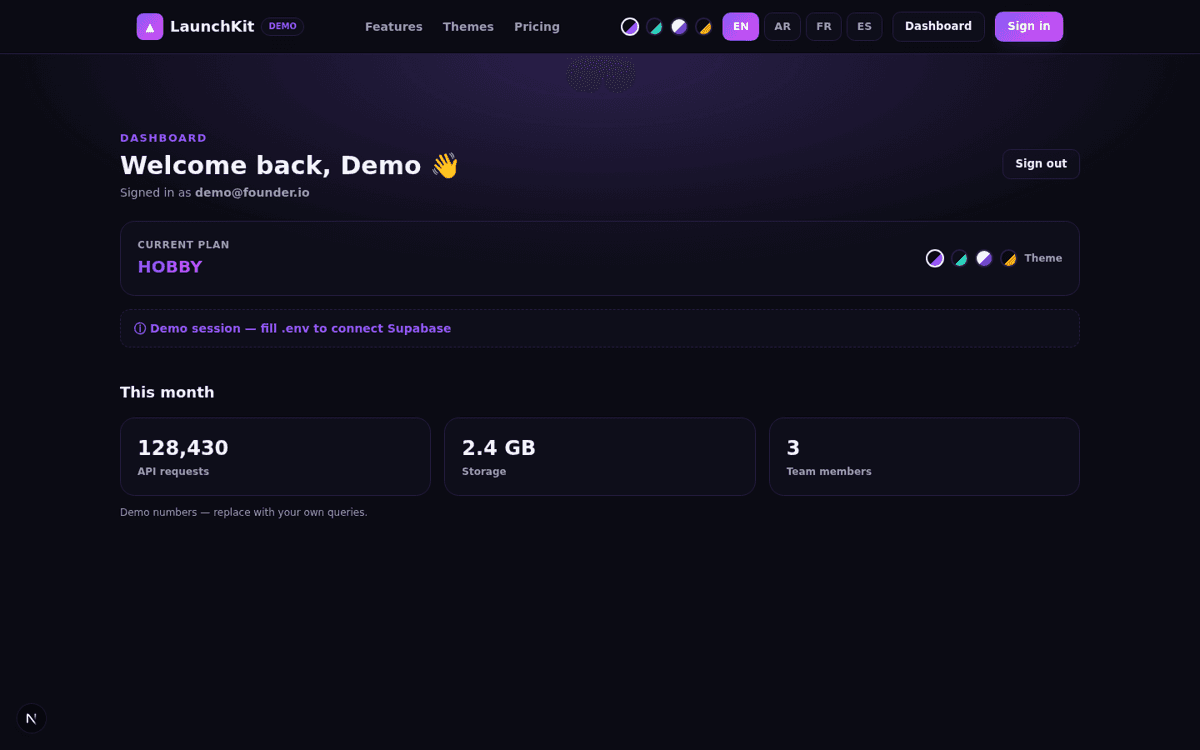Image resolution: width=1200 pixels, height=750 pixels.
Task: Click the Sign out button
Action: coord(1041,164)
